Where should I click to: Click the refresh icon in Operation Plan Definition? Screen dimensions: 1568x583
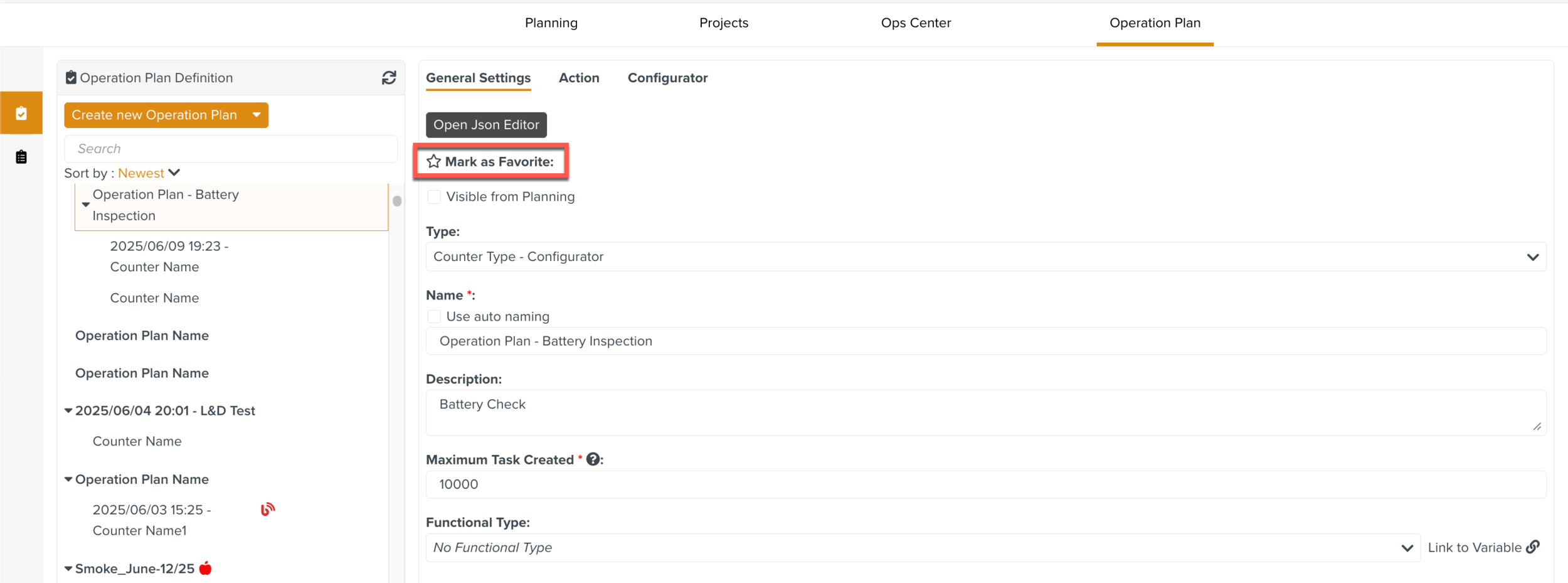point(389,78)
